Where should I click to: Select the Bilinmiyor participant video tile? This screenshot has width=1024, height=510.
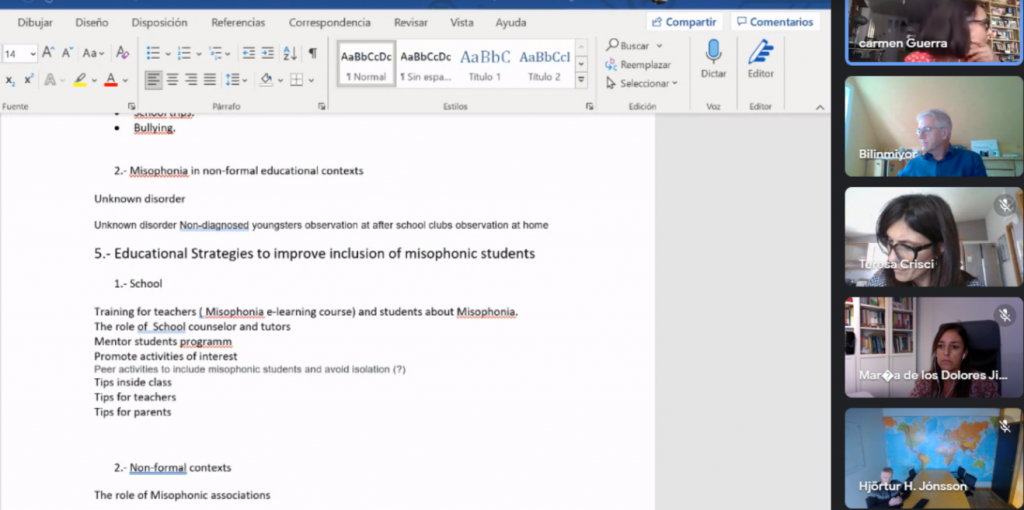(934, 126)
